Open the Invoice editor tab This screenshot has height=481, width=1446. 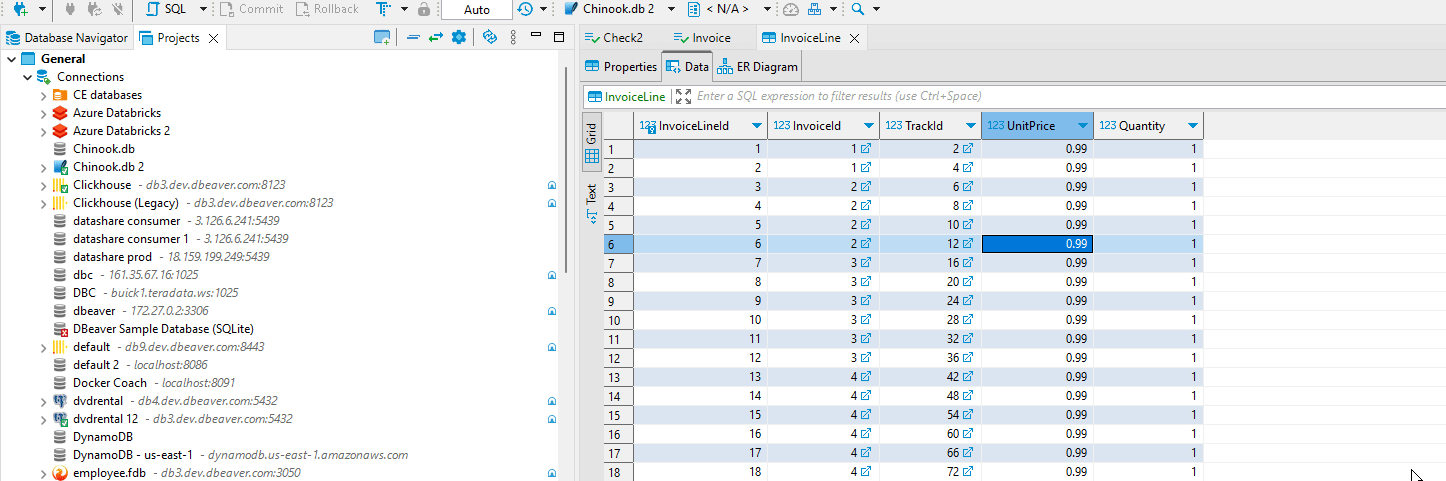coord(702,38)
